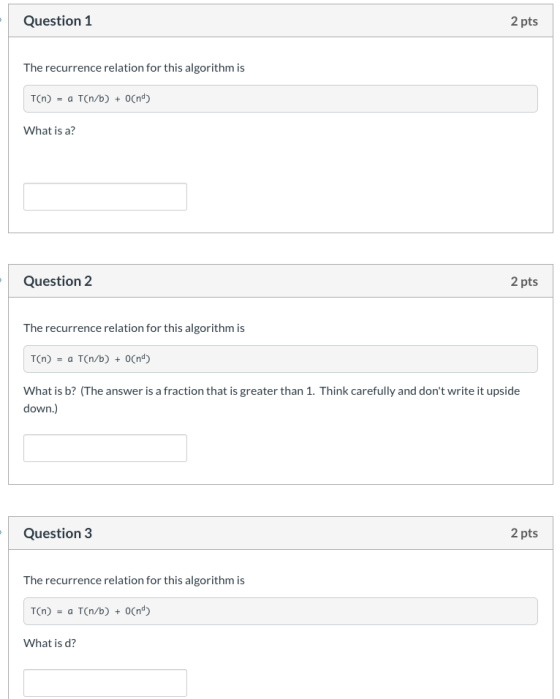
Task: Click the Question 3 heading
Action: tap(58, 533)
